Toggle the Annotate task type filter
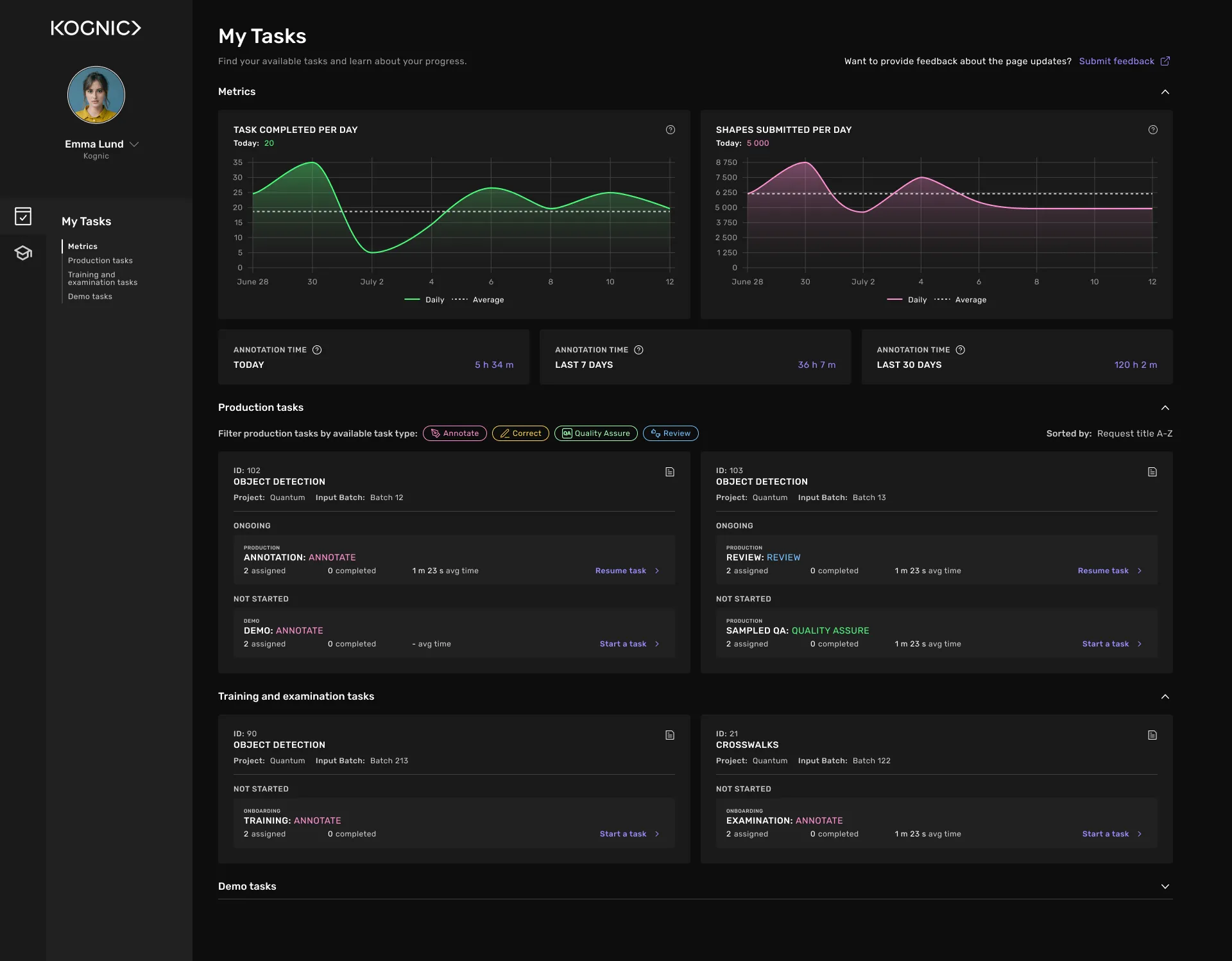This screenshot has height=961, width=1232. (x=455, y=433)
